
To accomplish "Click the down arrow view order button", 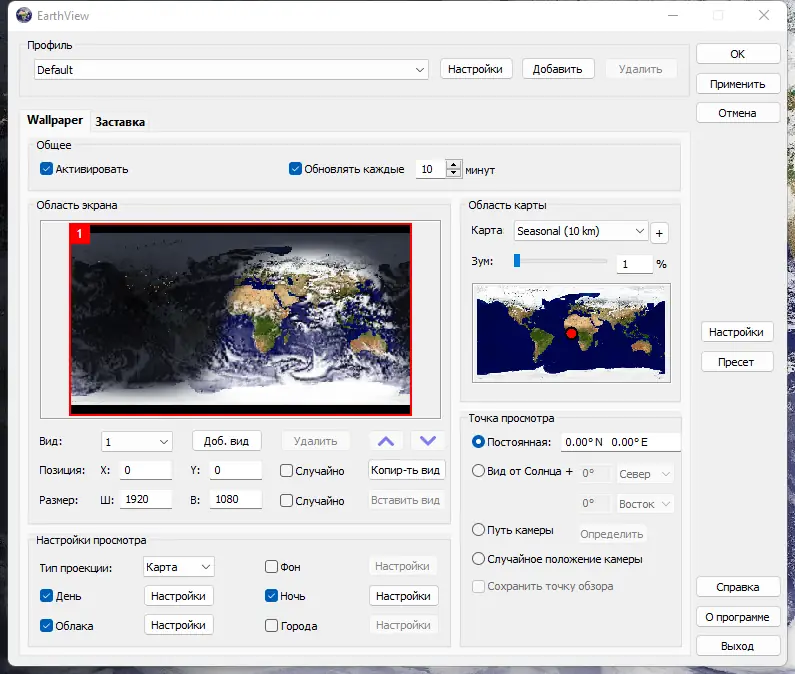I will click(x=427, y=441).
